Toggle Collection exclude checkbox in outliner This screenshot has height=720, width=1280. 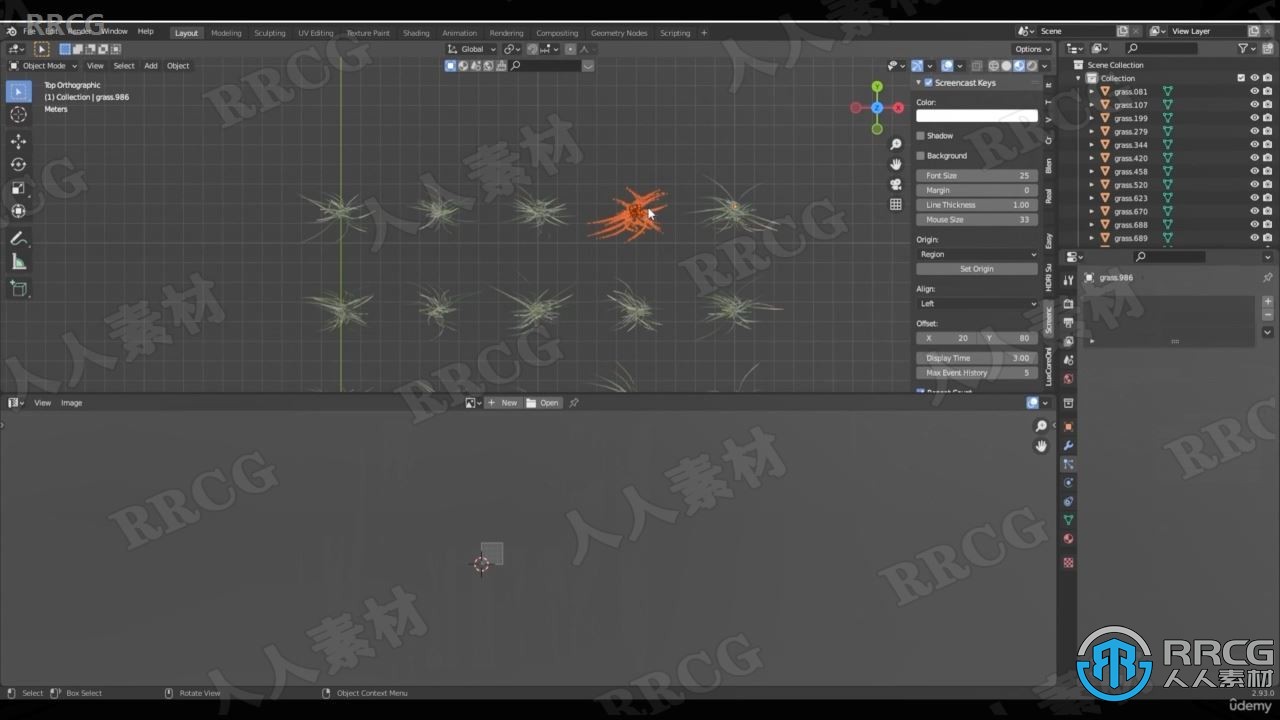[x=1241, y=78]
